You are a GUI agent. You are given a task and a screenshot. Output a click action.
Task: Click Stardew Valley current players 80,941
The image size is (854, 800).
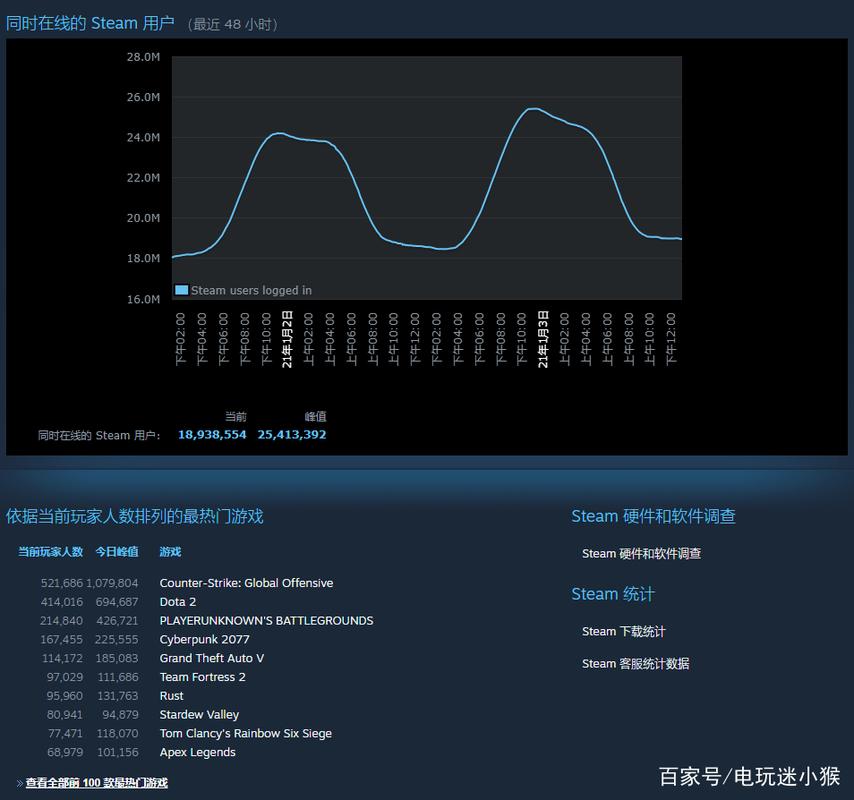65,714
